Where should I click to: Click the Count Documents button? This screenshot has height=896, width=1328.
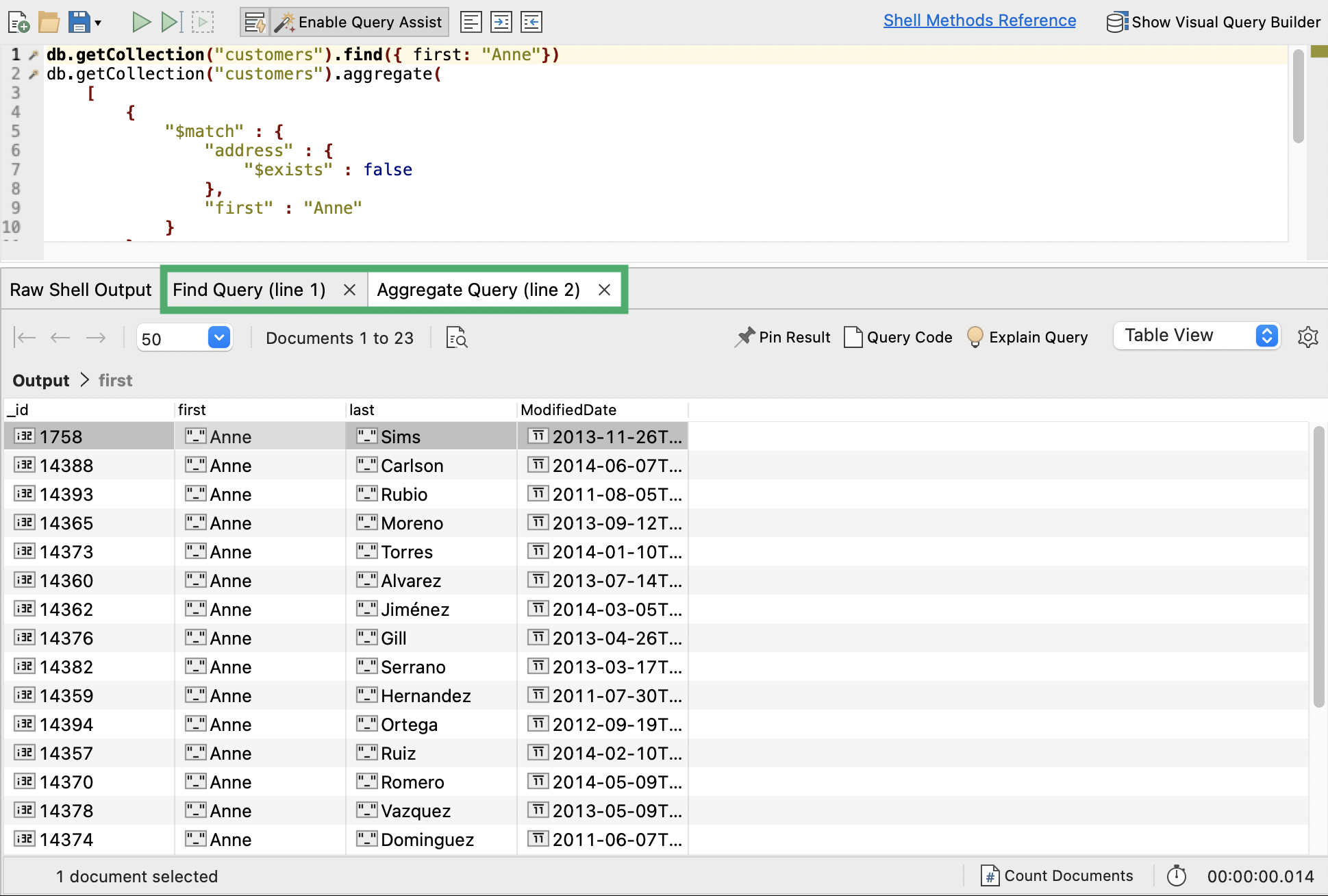tap(1057, 876)
